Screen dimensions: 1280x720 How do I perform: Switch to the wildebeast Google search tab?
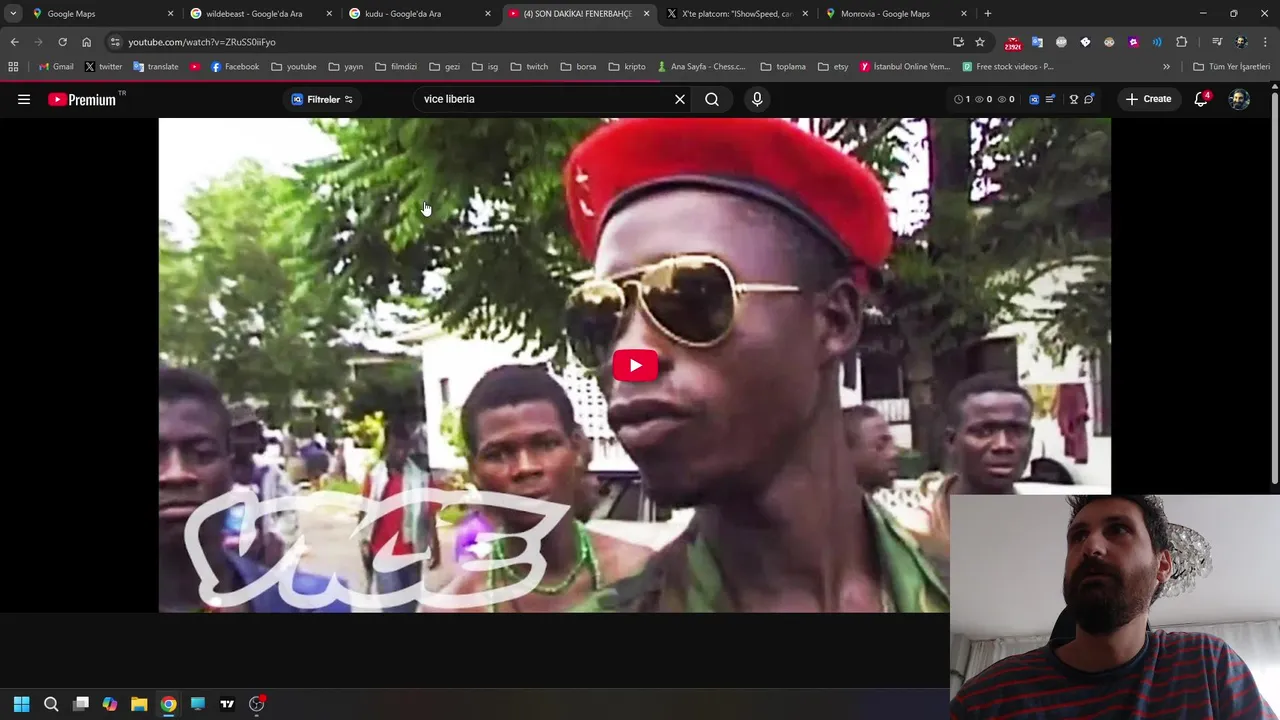(262, 14)
